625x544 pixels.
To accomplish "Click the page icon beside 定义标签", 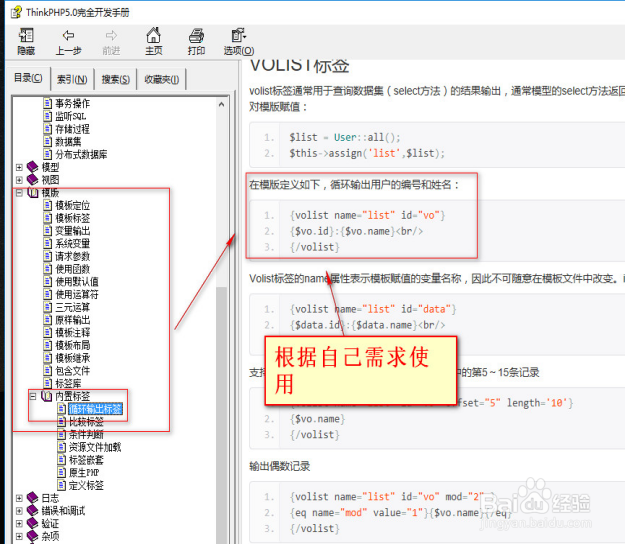I will point(61,485).
